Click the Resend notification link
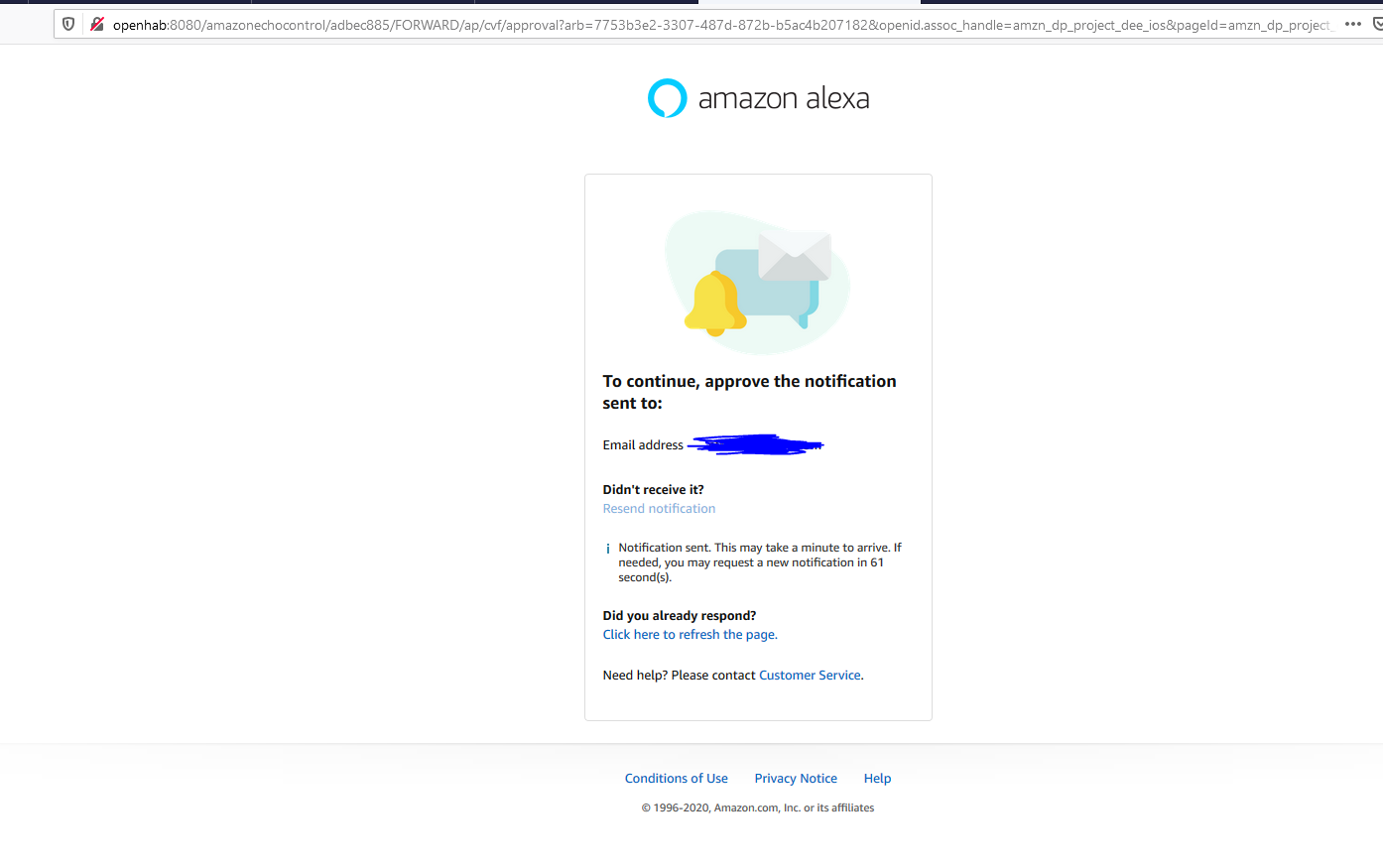The height and width of the screenshot is (868, 1383). pos(659,509)
